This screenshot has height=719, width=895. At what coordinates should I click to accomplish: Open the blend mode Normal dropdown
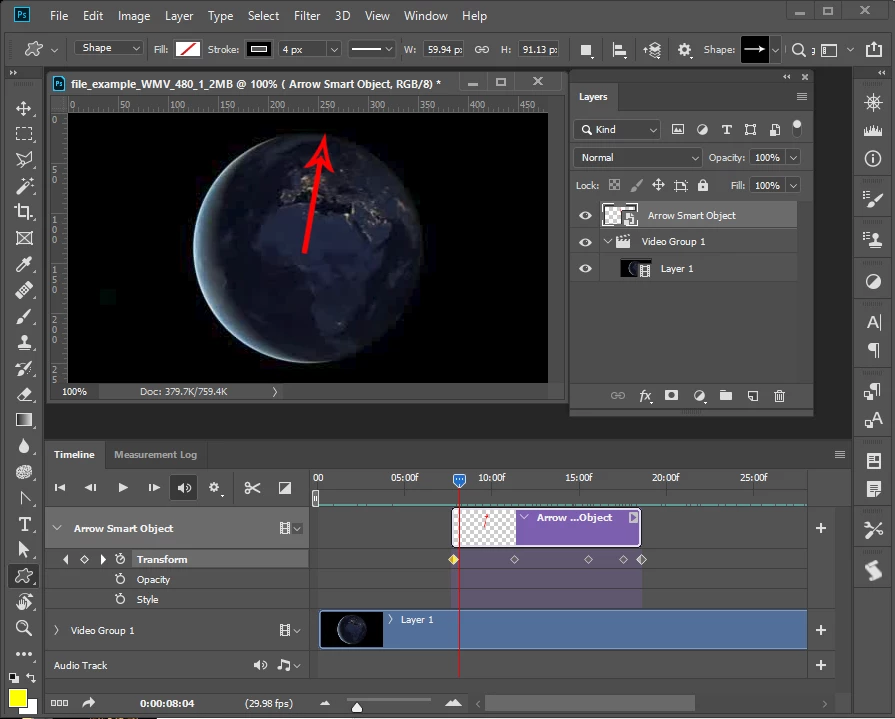(639, 158)
